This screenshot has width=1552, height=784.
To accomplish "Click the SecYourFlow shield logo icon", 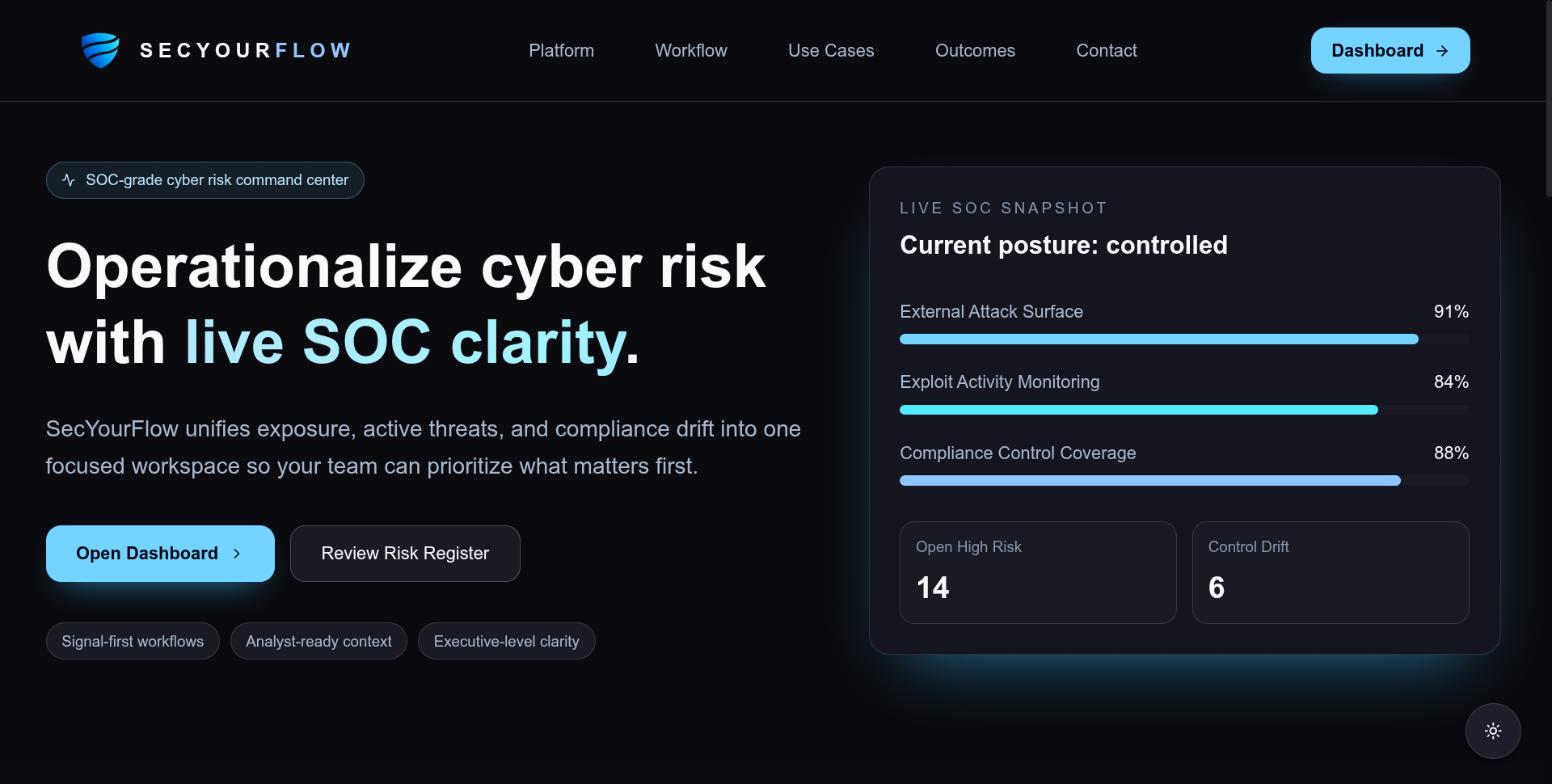I will click(99, 50).
